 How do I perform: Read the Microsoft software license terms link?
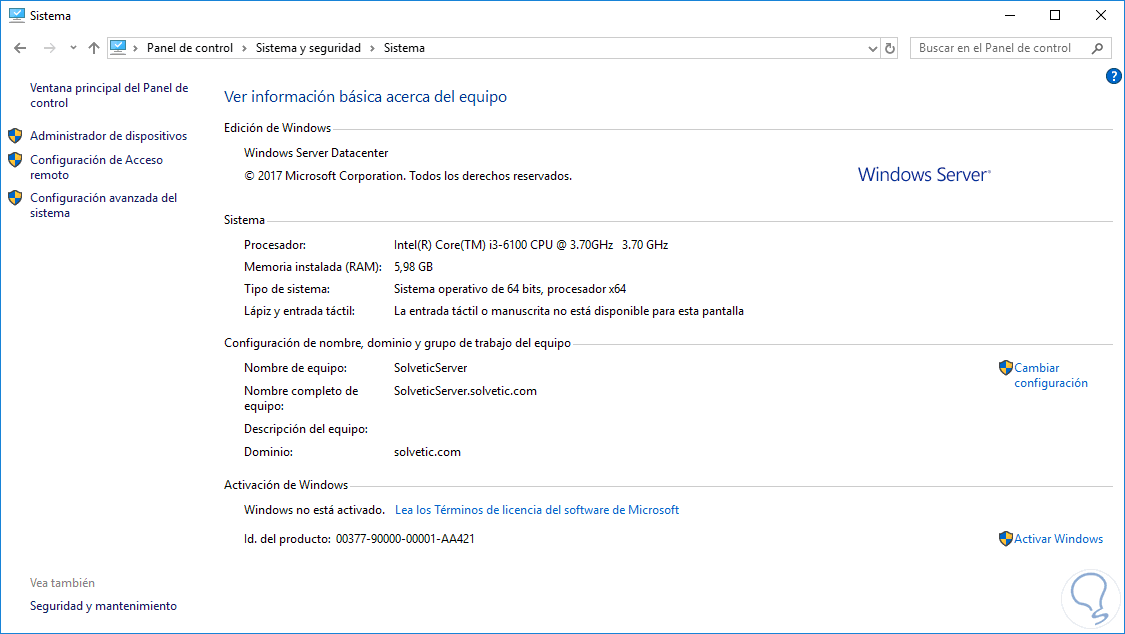click(537, 510)
